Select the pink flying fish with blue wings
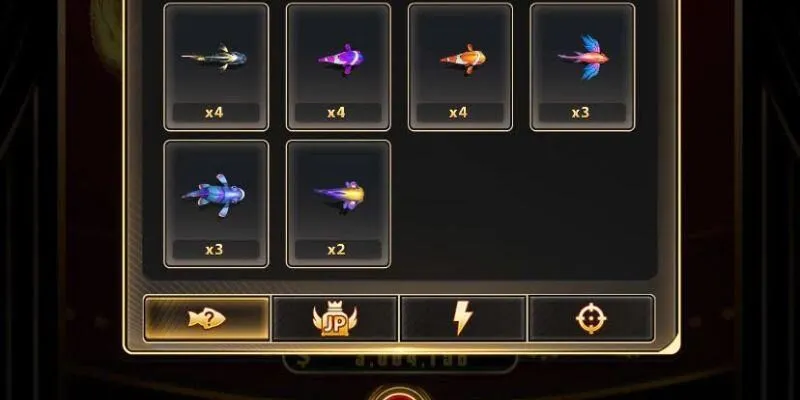The width and height of the screenshot is (800, 400). pos(584,58)
